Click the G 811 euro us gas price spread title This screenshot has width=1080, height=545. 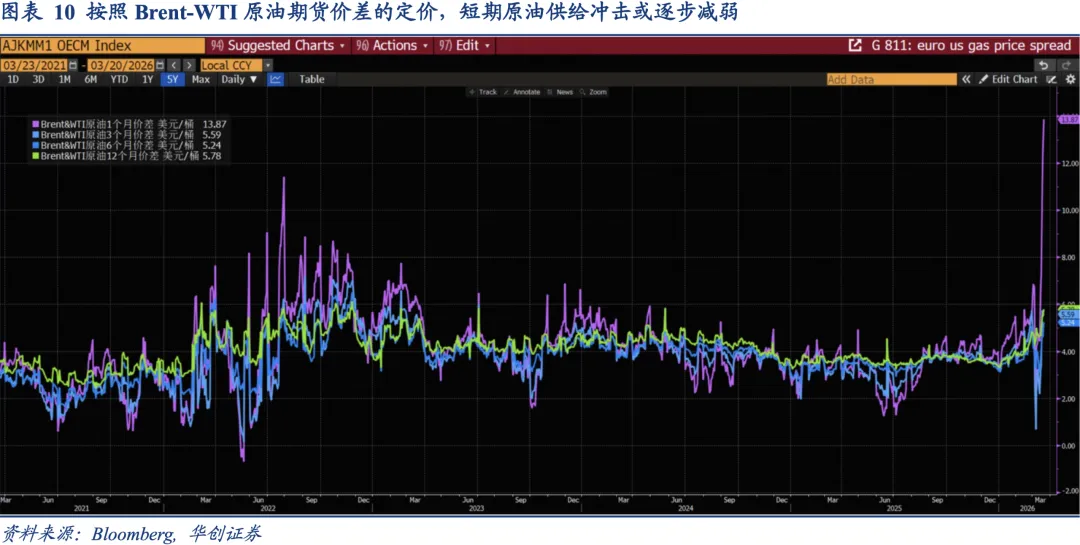point(970,46)
